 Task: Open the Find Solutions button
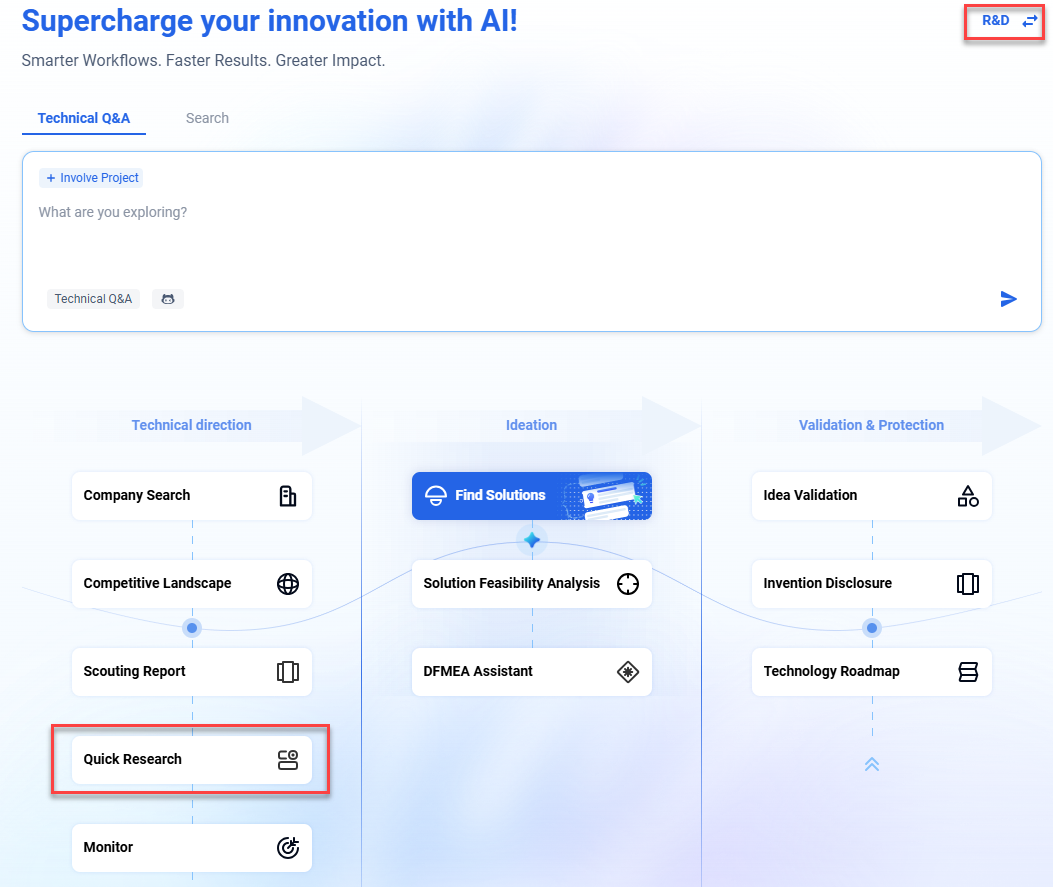click(531, 496)
